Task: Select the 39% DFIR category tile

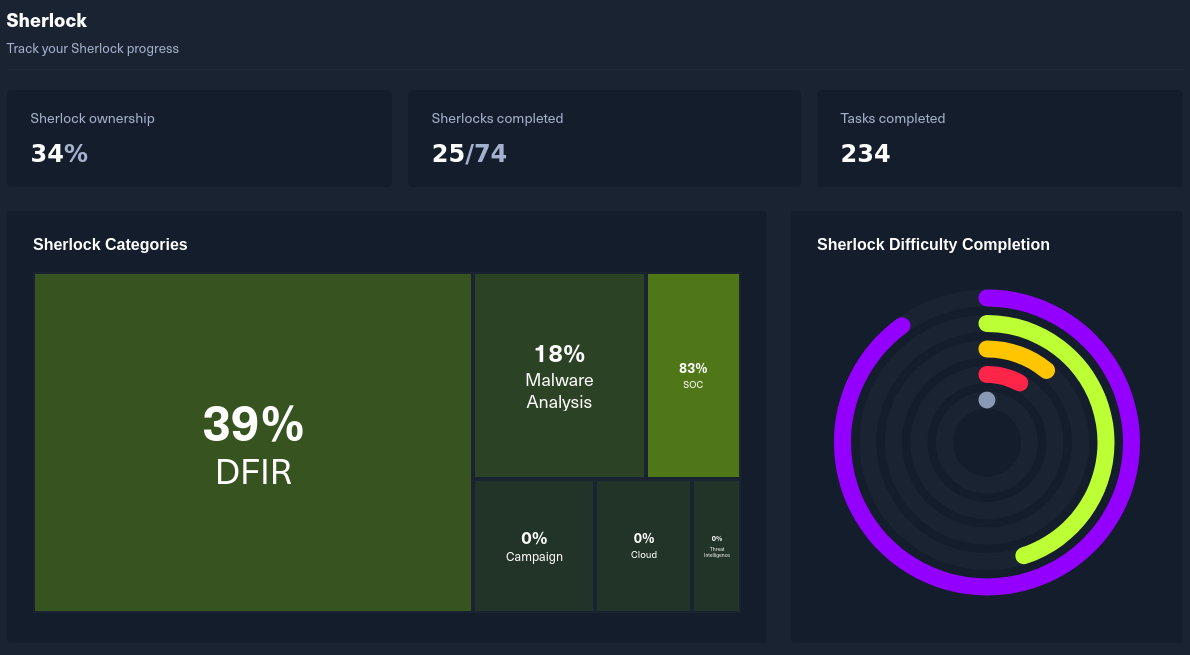Action: pos(253,442)
